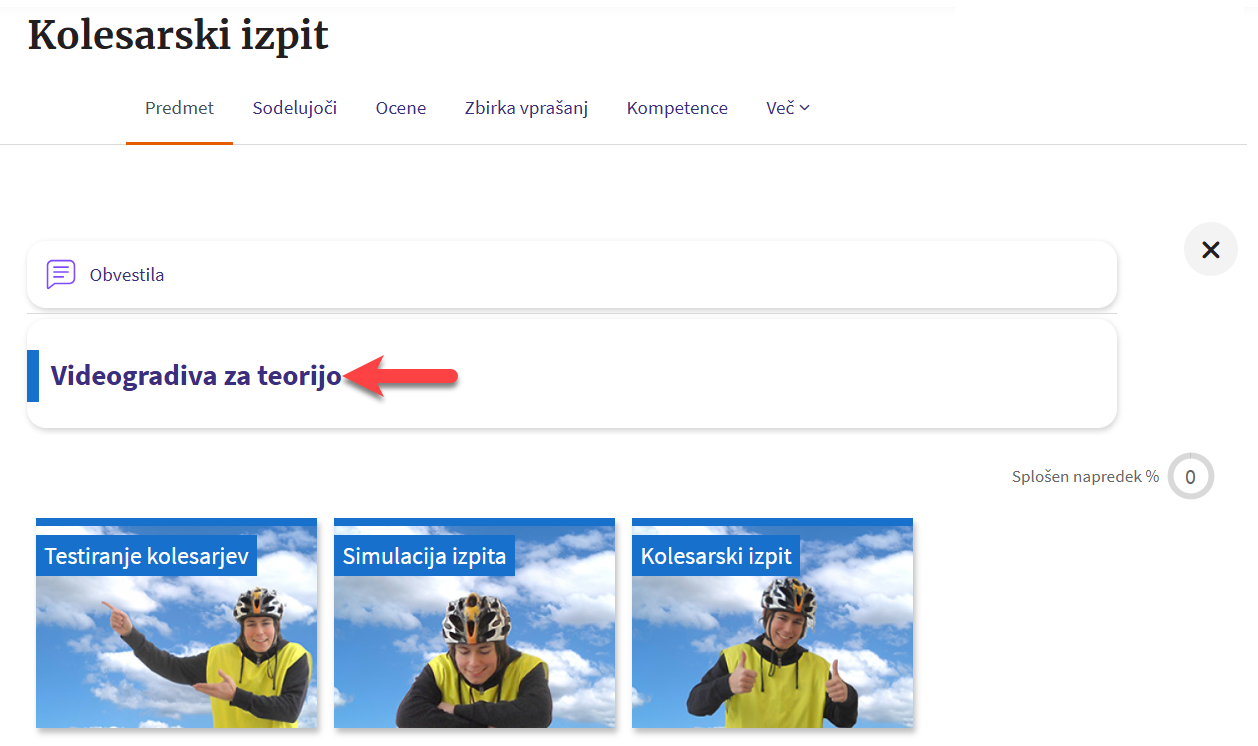Click the circular progress indicator showing 0

[x=1190, y=477]
